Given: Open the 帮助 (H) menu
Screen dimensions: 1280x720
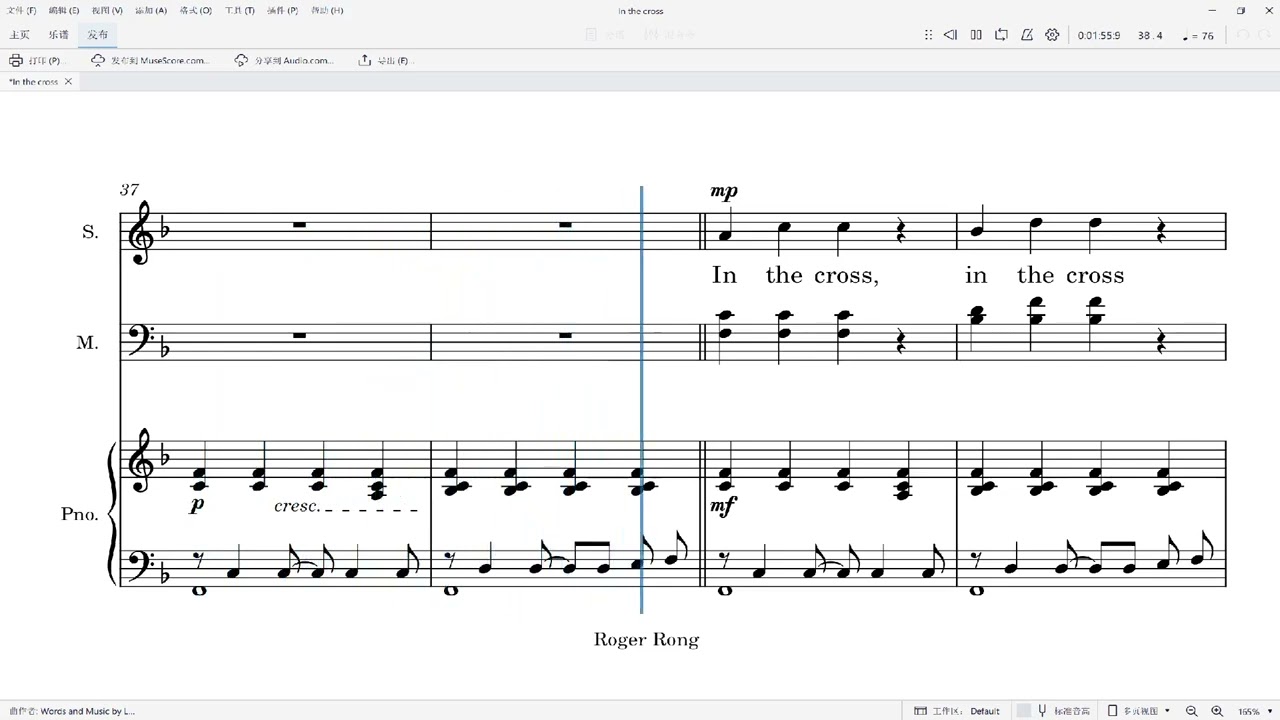Looking at the screenshot, I should coord(327,10).
